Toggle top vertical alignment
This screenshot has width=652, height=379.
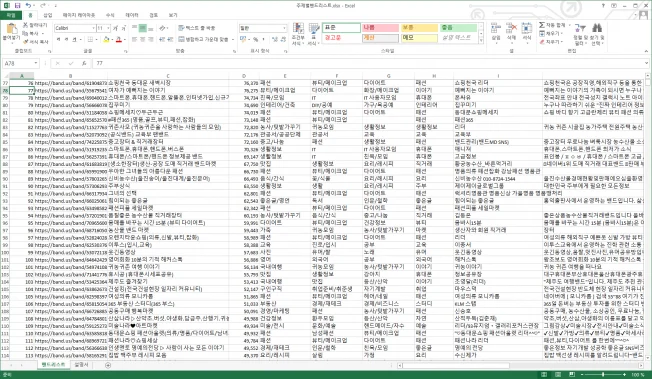pyautogui.click(x=134, y=28)
